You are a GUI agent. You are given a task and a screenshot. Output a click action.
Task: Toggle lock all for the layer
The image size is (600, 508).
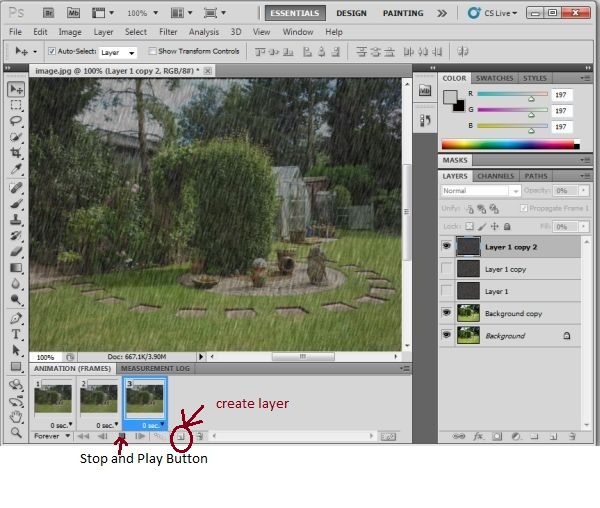click(507, 226)
